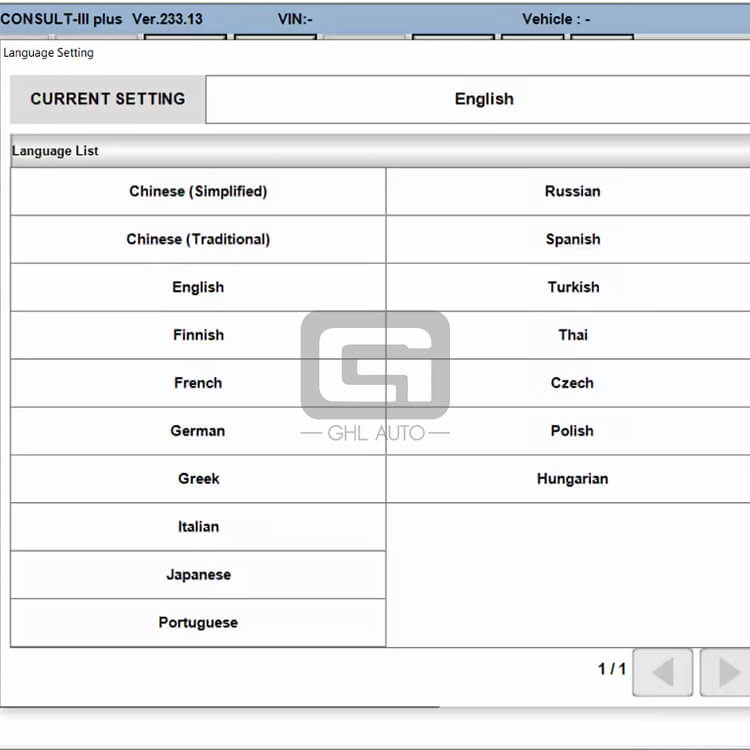
Task: Click the Vehicle : - header text
Action: (x=556, y=19)
